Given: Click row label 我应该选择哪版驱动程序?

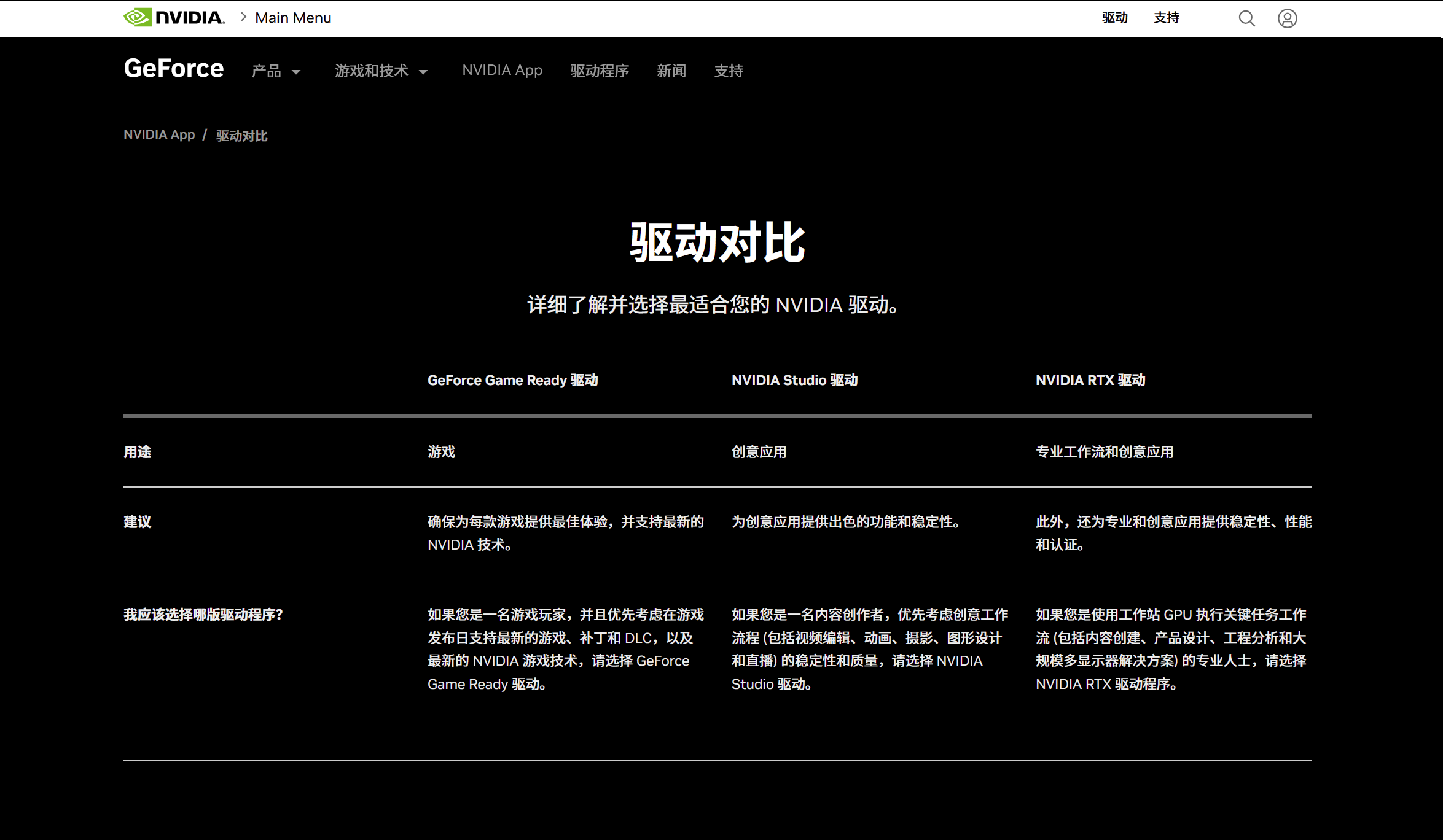Looking at the screenshot, I should (x=203, y=615).
